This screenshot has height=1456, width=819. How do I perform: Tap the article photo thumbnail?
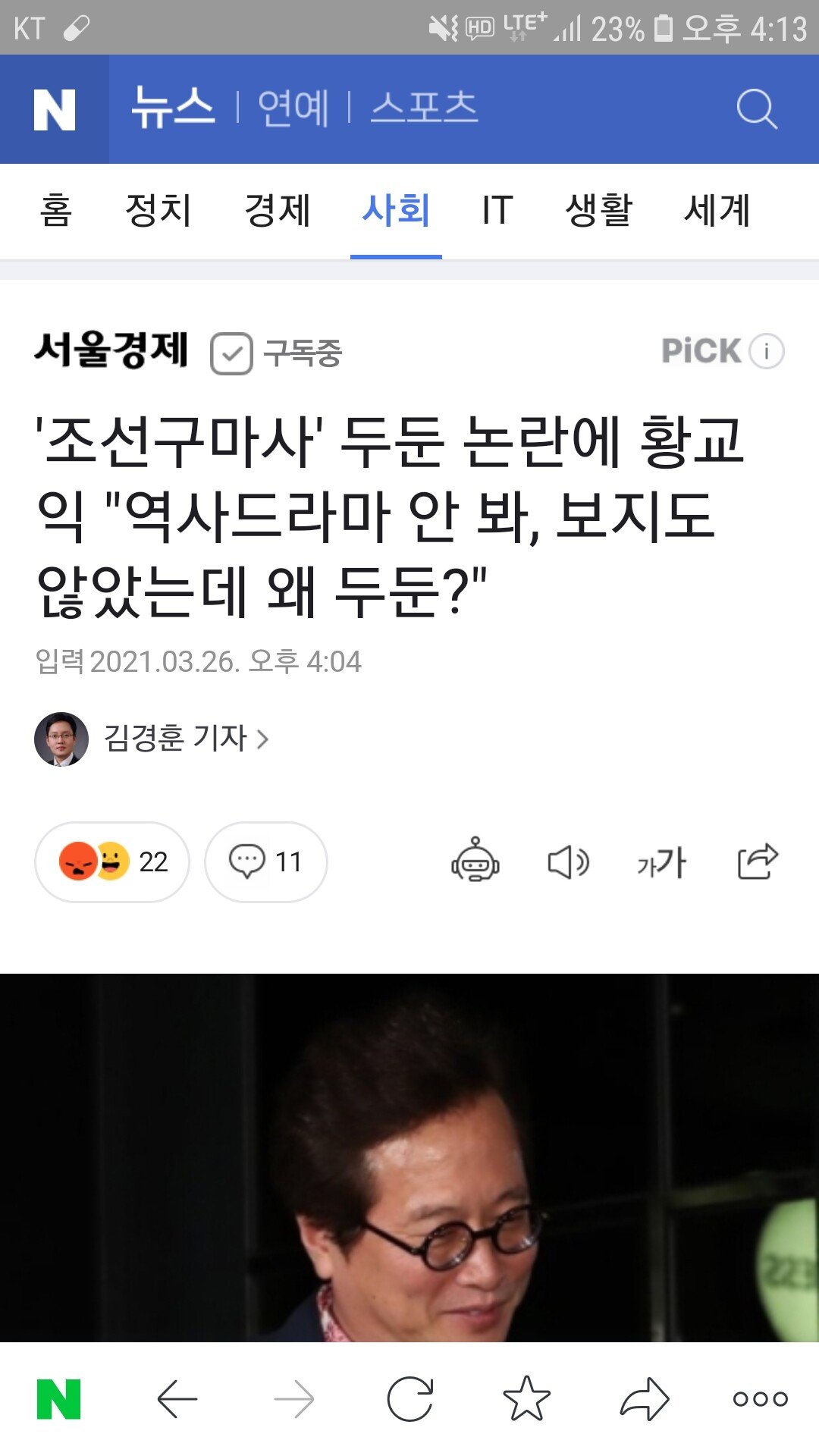[409, 1157]
